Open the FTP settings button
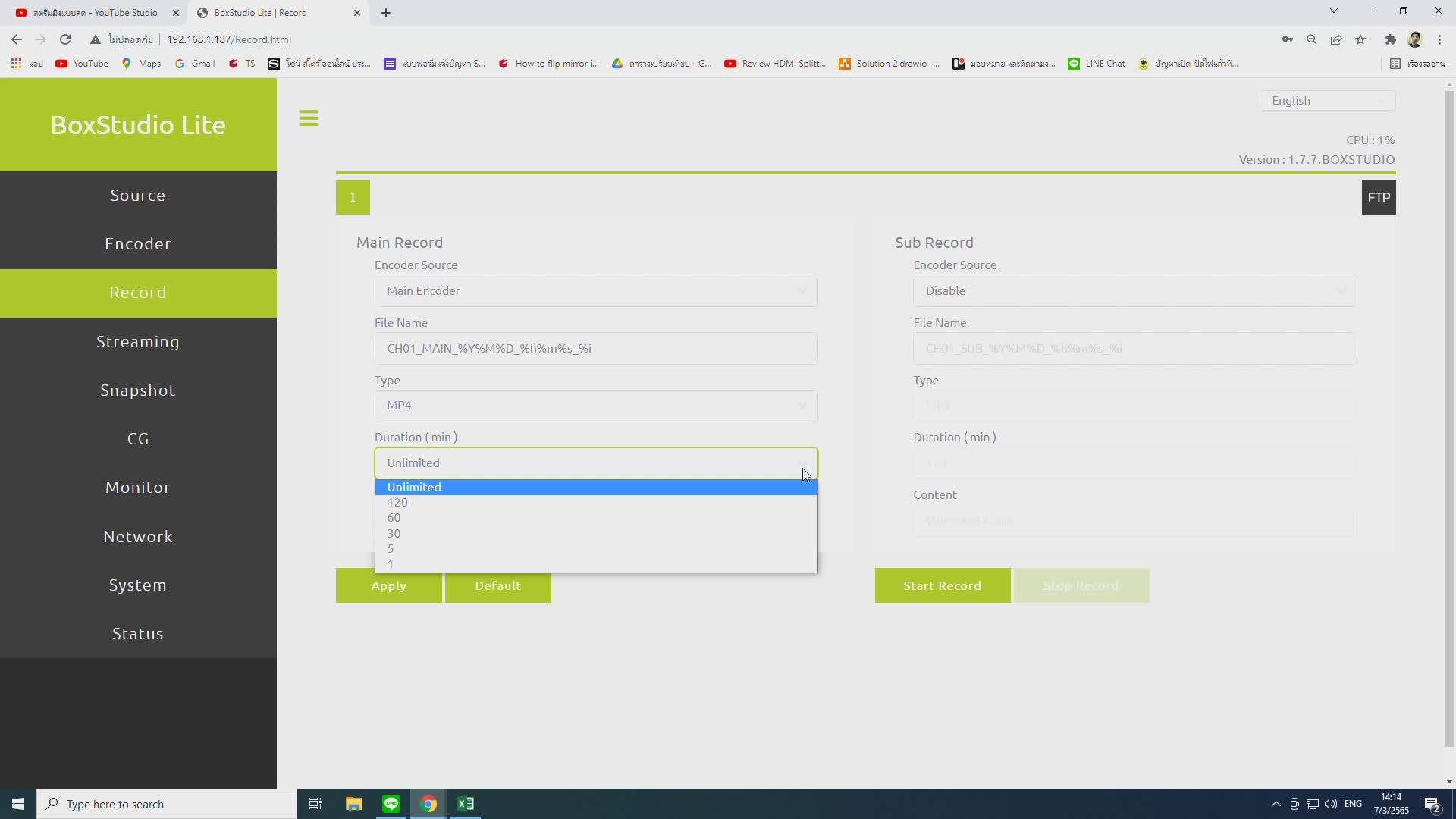Screen dimensions: 1456x819 [x=1379, y=198]
